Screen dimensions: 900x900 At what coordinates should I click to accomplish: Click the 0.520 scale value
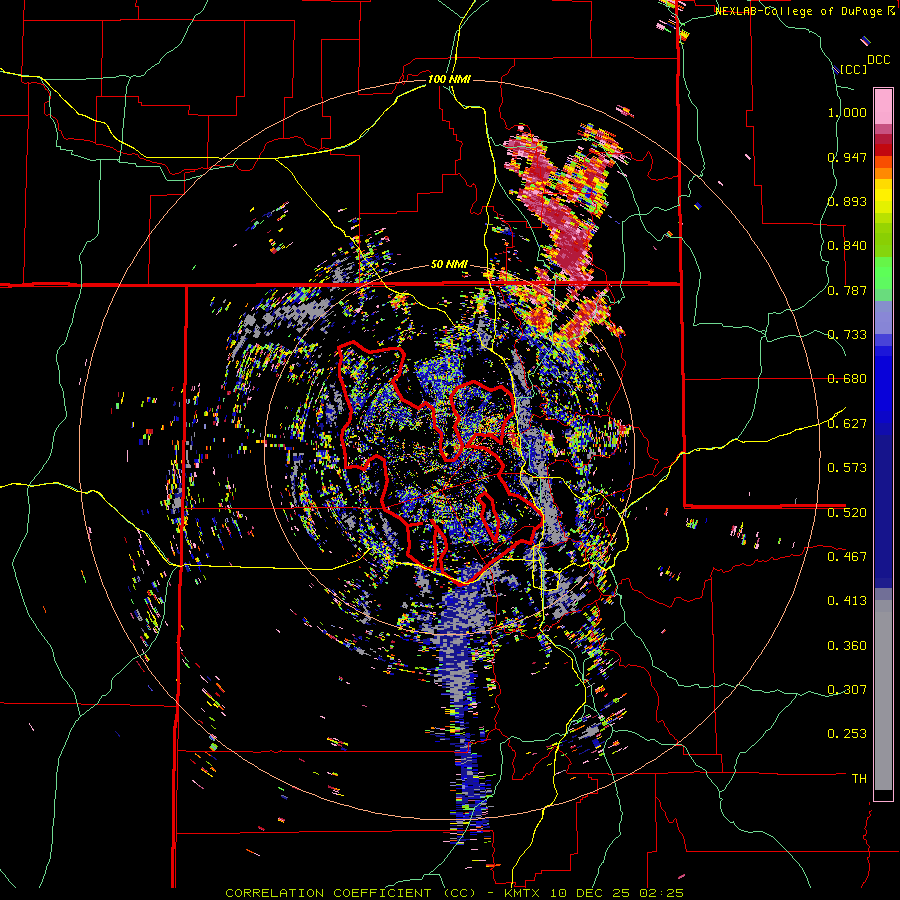point(847,513)
